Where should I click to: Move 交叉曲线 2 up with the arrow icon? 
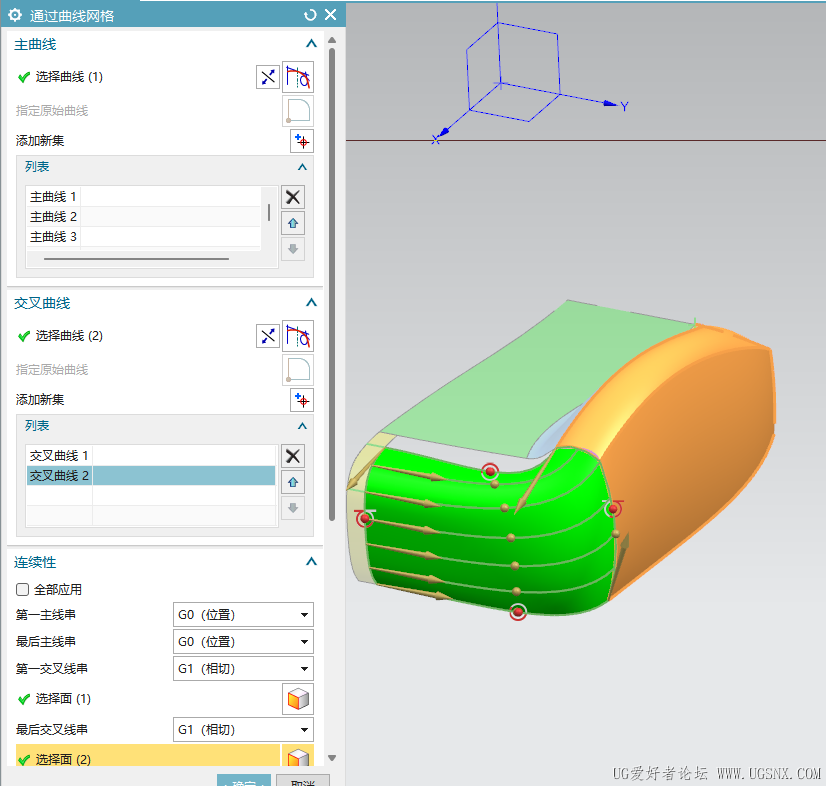tap(293, 482)
